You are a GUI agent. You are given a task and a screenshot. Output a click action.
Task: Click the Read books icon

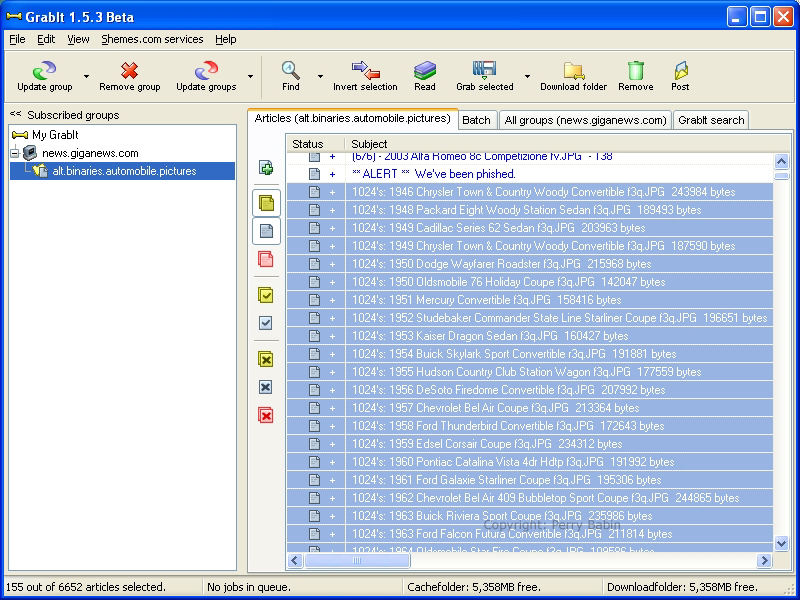pos(424,70)
